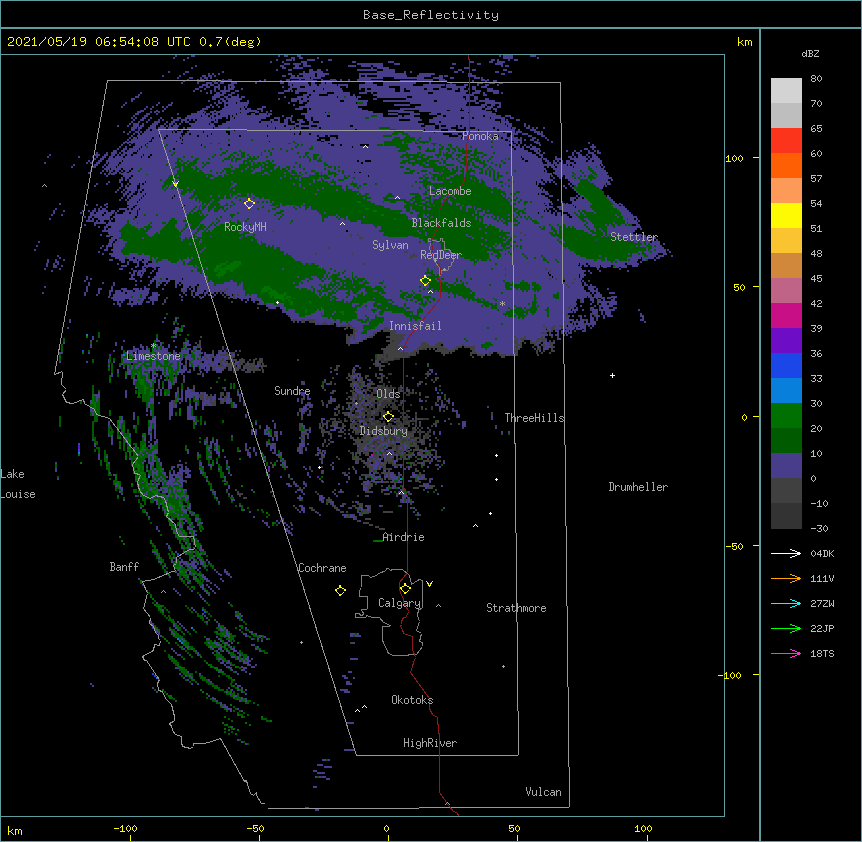
Task: Click the white 04DK arrow in legend
Action: click(x=786, y=553)
